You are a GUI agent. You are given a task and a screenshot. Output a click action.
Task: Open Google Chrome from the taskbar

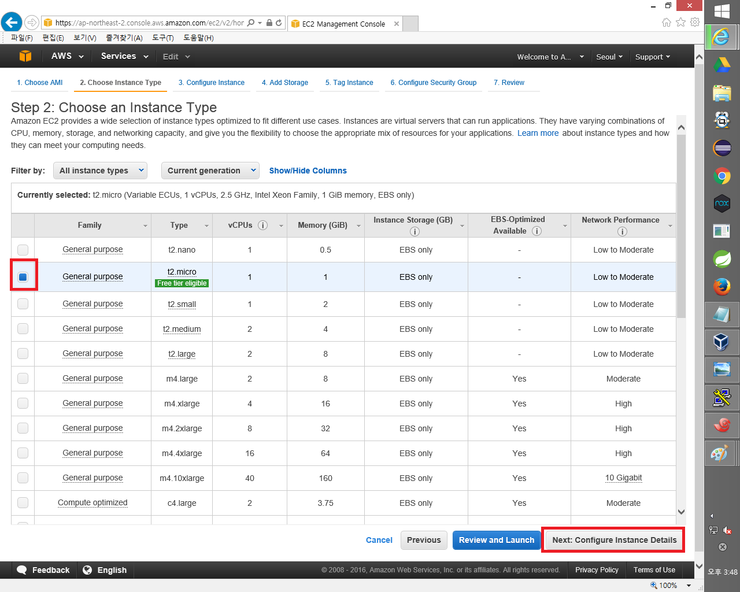pos(722,176)
